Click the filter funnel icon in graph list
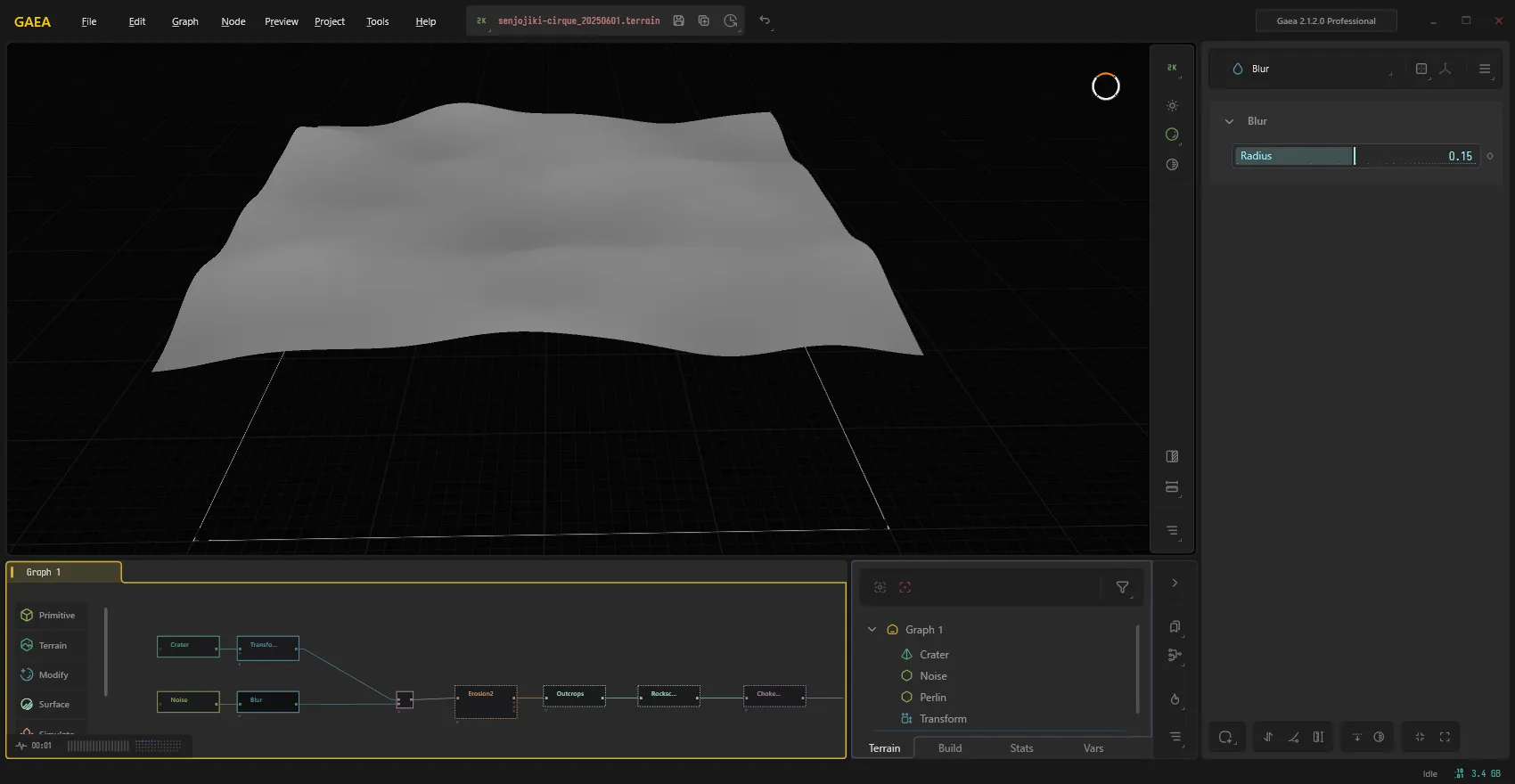The width and height of the screenshot is (1515, 784). point(1122,587)
